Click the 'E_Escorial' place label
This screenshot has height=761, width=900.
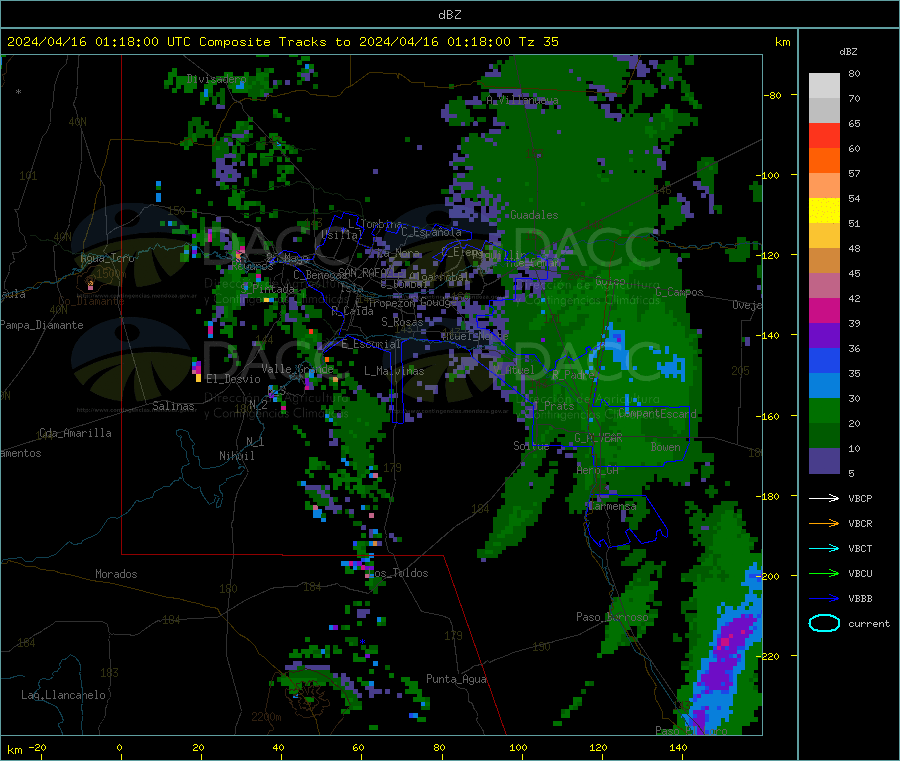pyautogui.click(x=370, y=344)
